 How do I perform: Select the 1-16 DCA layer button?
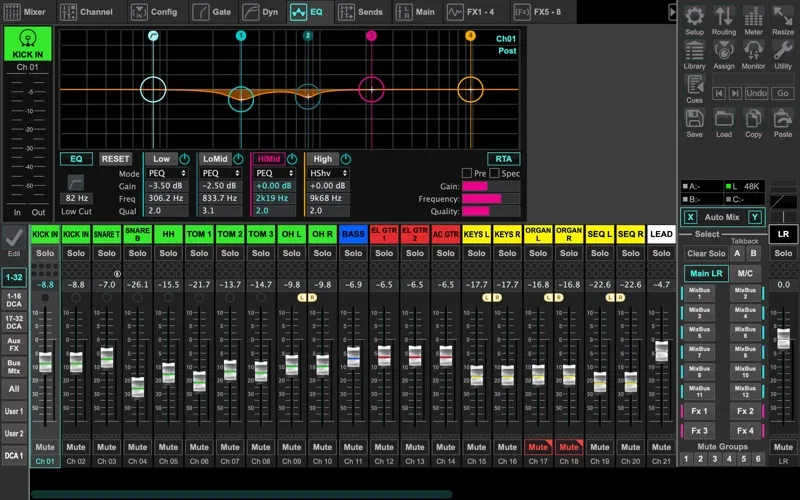[14, 300]
